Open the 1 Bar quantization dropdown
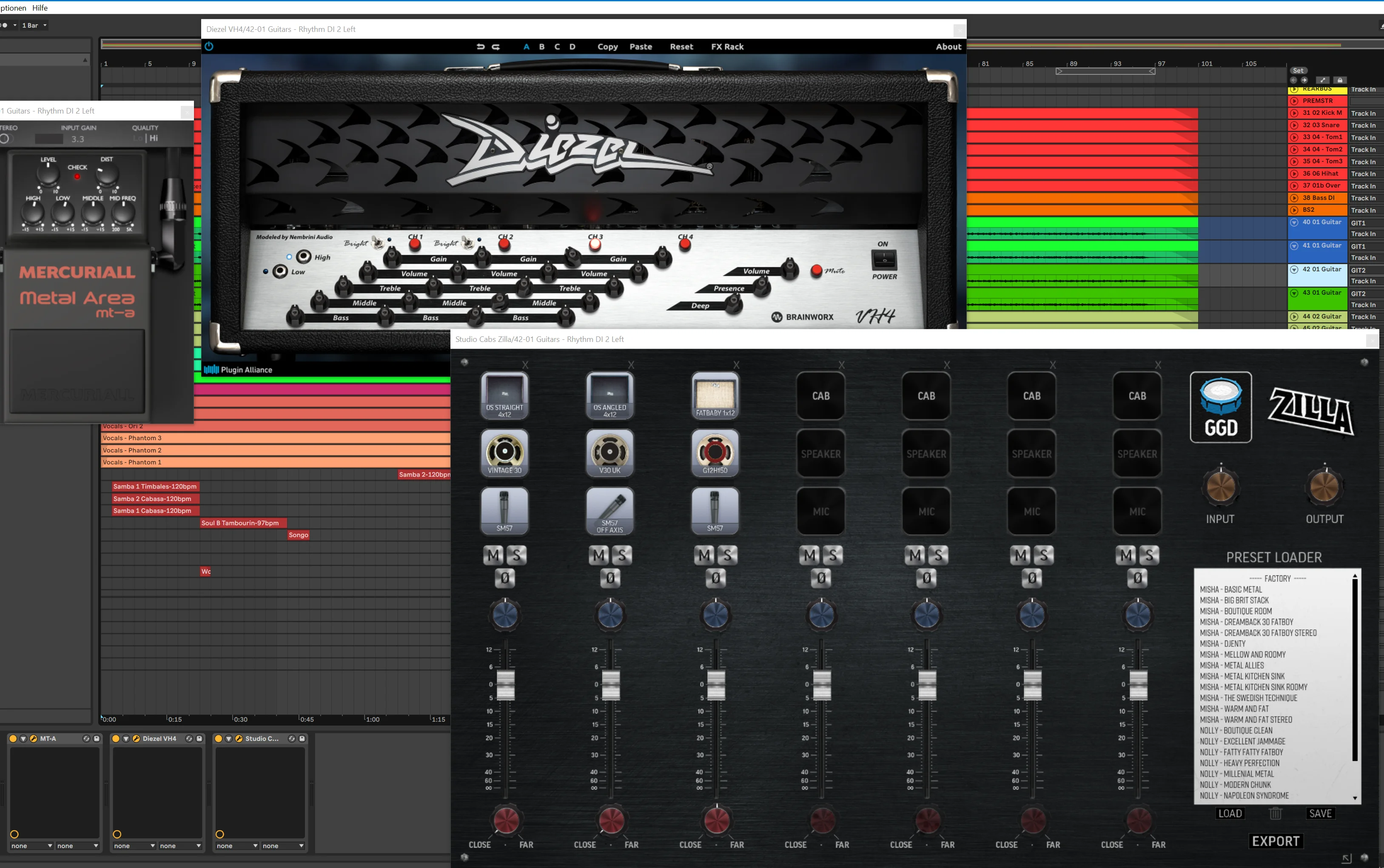Viewport: 1384px width, 868px height. (x=34, y=25)
